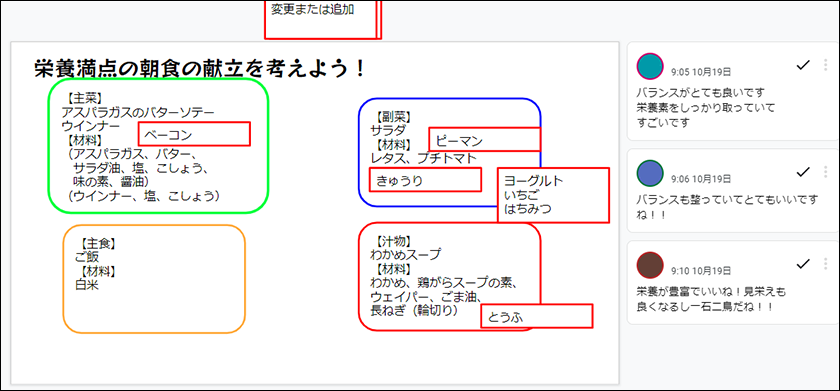Resolve the 9:05 comment with its checkmark
This screenshot has width=840, height=391.
(802, 65)
